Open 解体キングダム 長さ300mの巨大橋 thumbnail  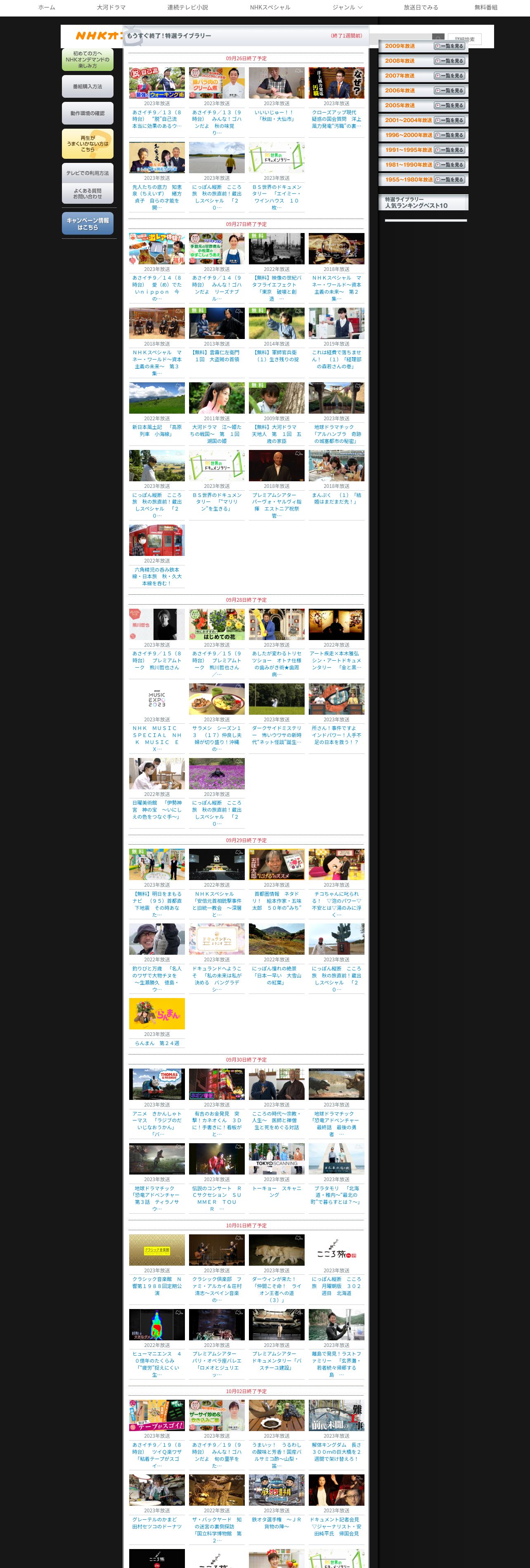(336, 1415)
